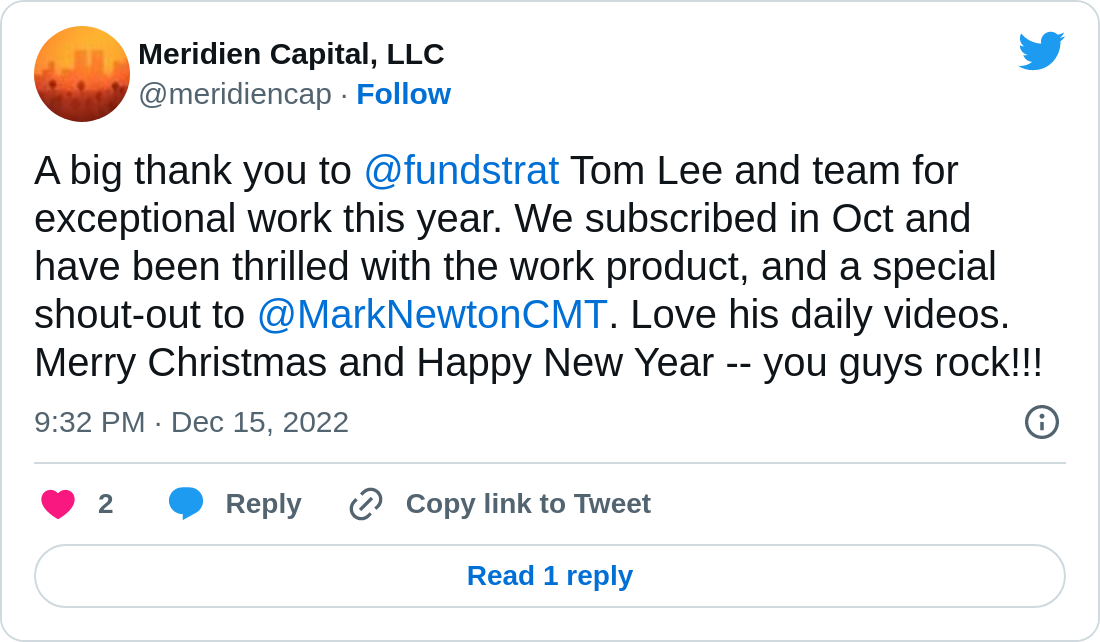Follow the @meridiencap account

(404, 94)
